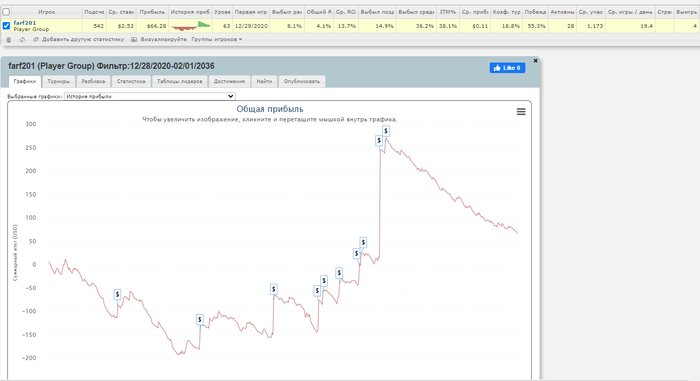Sort by the 'Победа' column header
This screenshot has width=700, height=381.
point(535,12)
